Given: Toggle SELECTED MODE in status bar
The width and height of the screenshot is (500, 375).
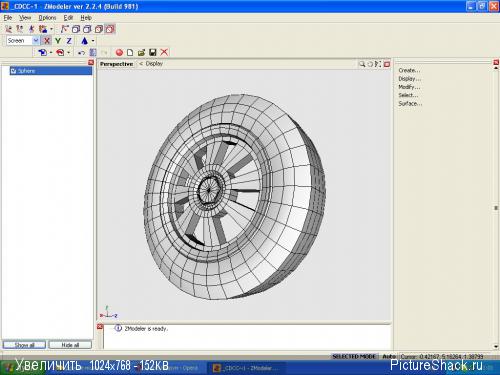Looking at the screenshot, I should tap(354, 356).
